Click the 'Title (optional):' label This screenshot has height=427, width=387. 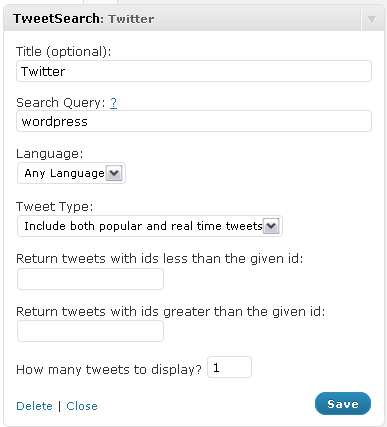[63, 52]
